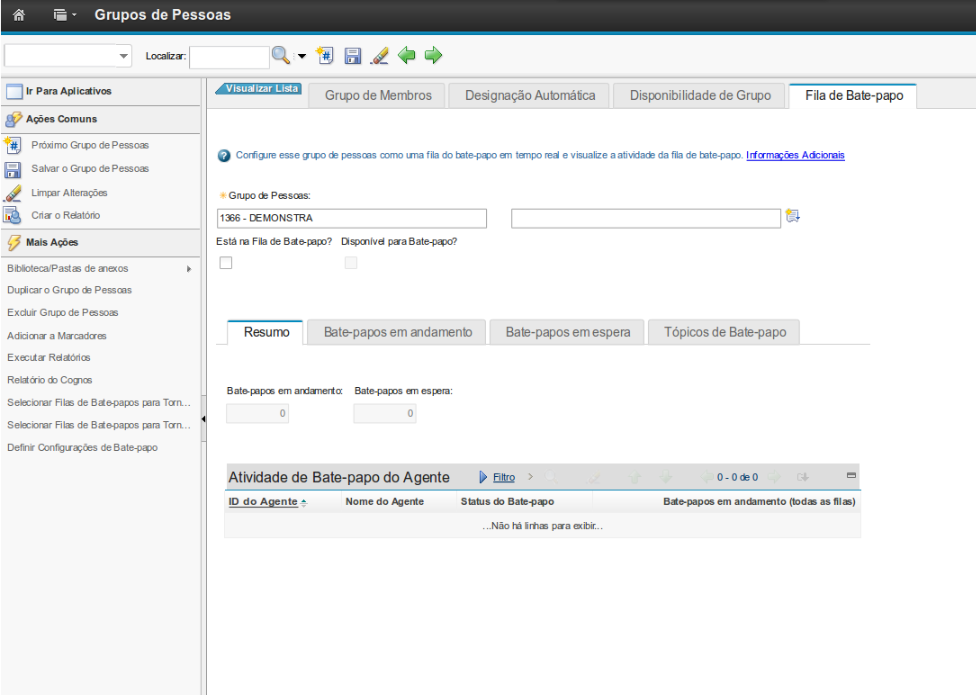The height and width of the screenshot is (695, 976).
Task: Click the clear changes eraser toolbar icon
Action: pyautogui.click(x=379, y=55)
